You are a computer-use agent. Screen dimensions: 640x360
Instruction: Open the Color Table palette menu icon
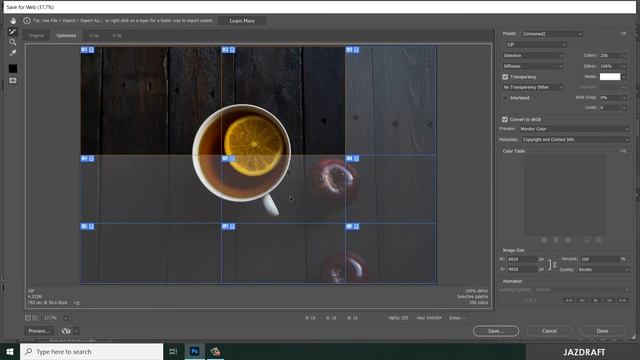(x=623, y=151)
